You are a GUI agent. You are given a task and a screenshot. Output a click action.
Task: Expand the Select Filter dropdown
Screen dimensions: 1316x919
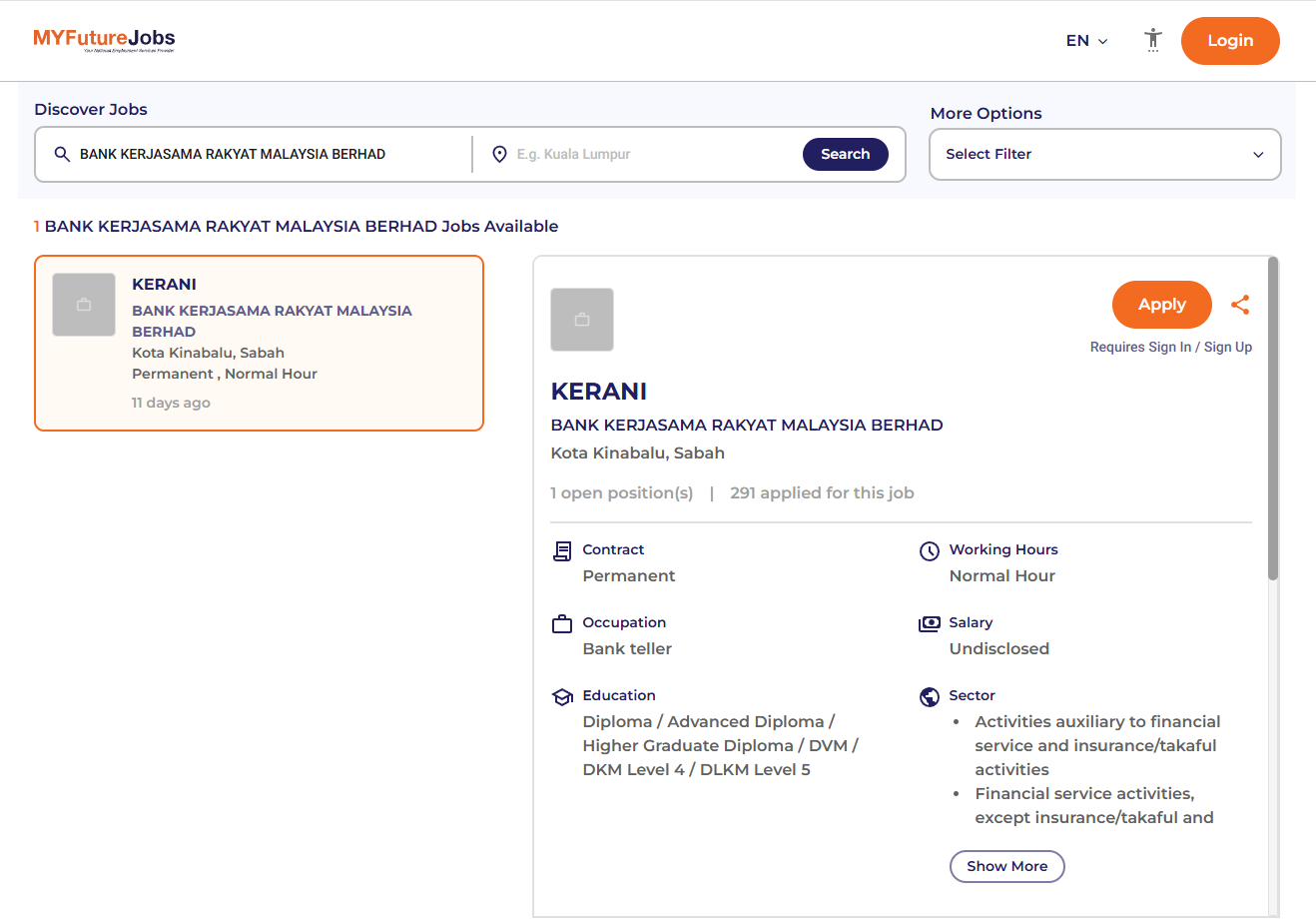coord(1105,154)
